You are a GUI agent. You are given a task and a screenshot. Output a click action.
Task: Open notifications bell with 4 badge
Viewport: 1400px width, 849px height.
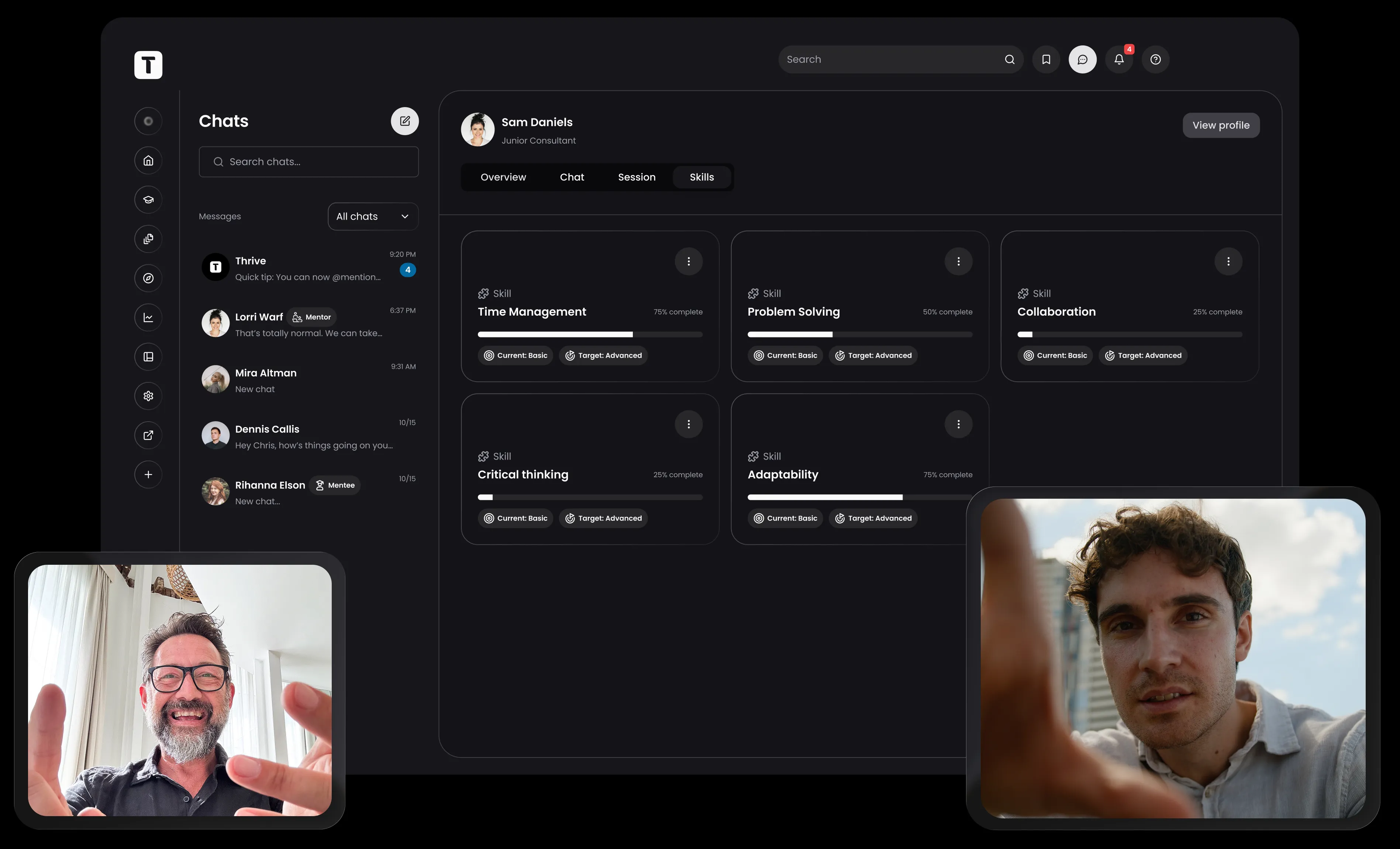(1119, 59)
